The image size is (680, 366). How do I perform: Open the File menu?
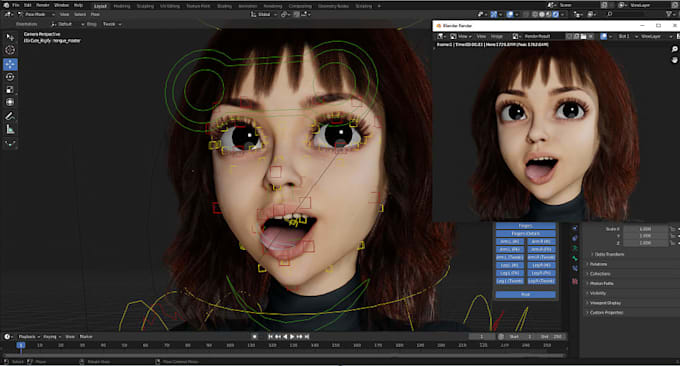pyautogui.click(x=16, y=5)
